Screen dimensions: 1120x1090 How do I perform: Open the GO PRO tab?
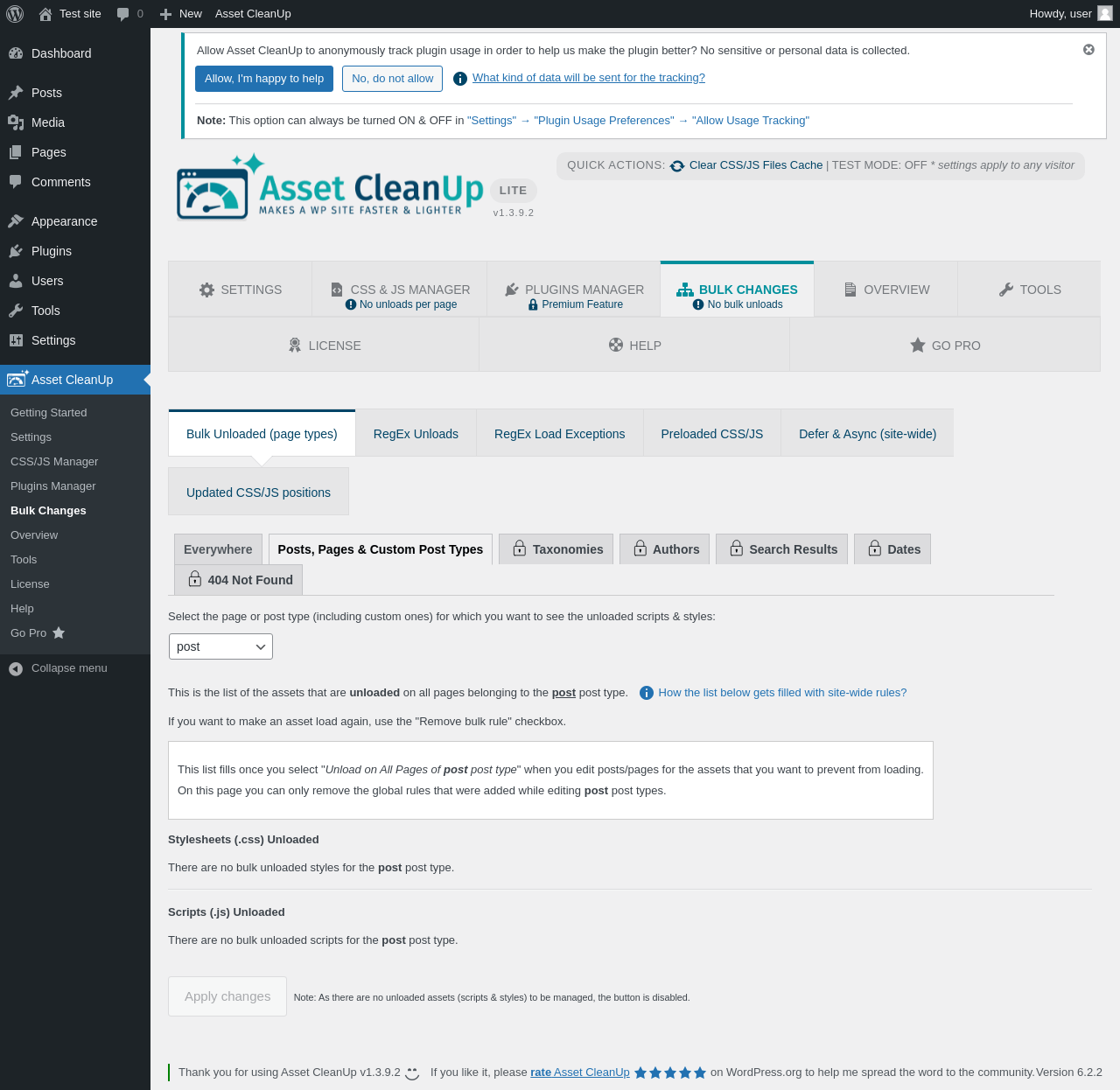click(x=945, y=346)
